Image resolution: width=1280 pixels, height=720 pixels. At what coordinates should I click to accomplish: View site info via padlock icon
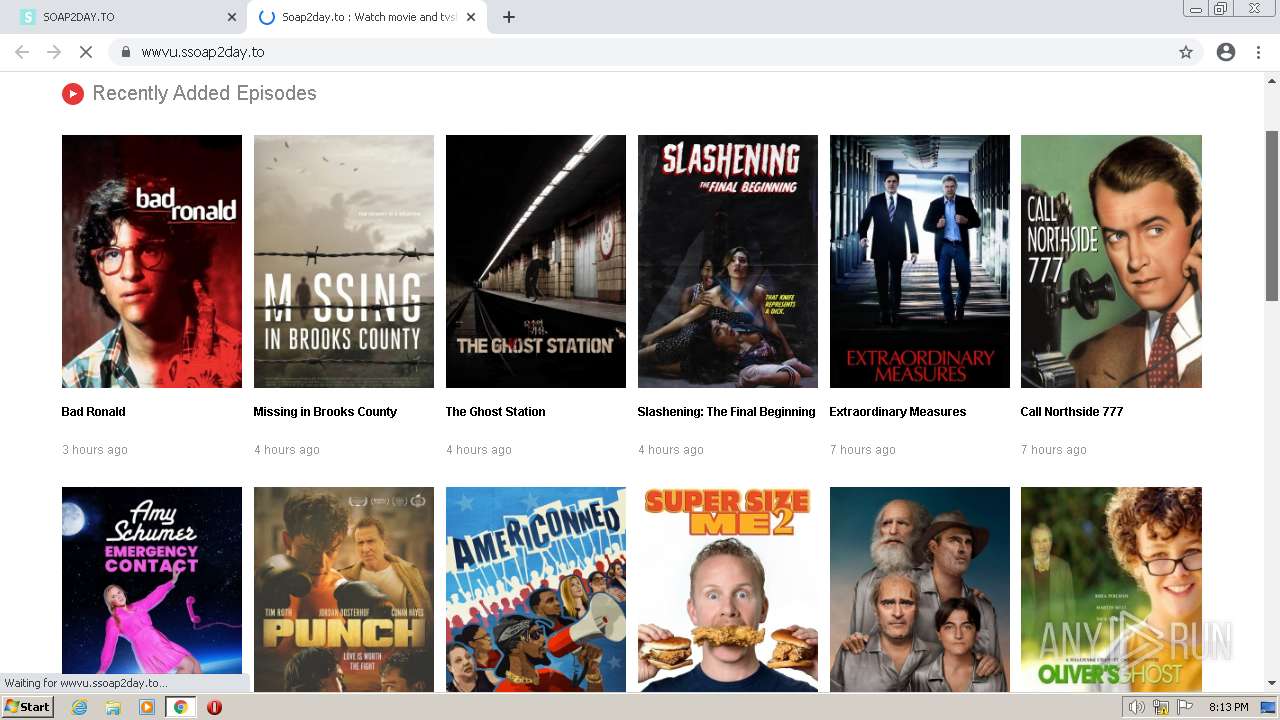click(x=125, y=52)
